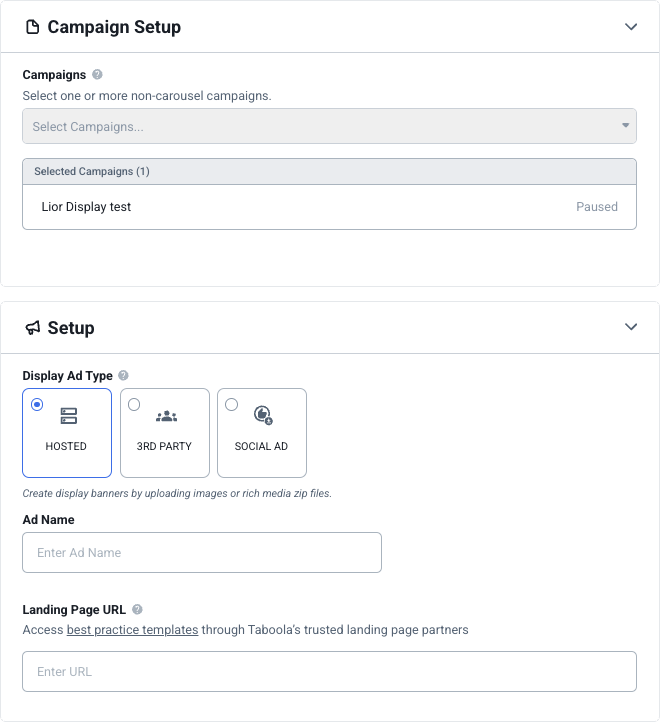This screenshot has width=660, height=723.
Task: Click the Setup megaphone icon
Action: click(x=33, y=328)
